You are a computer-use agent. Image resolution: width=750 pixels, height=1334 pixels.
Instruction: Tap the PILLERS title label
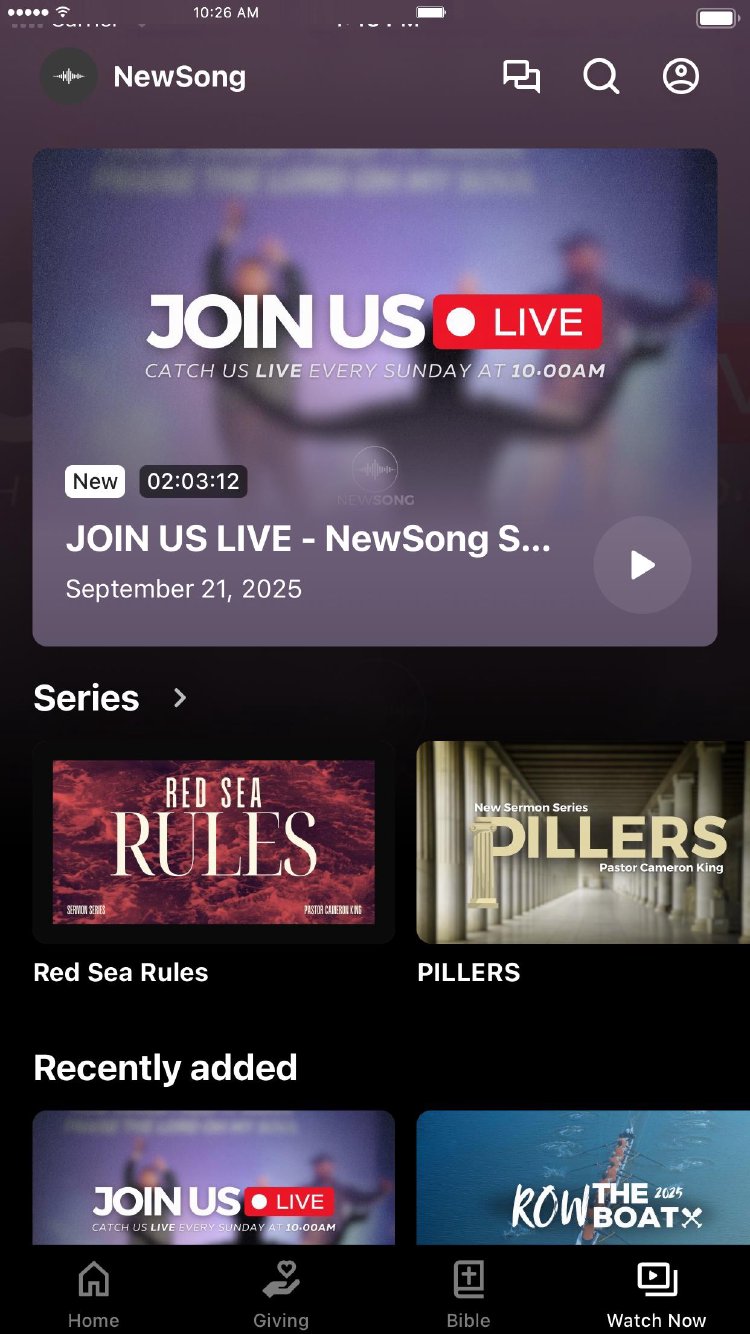(469, 973)
